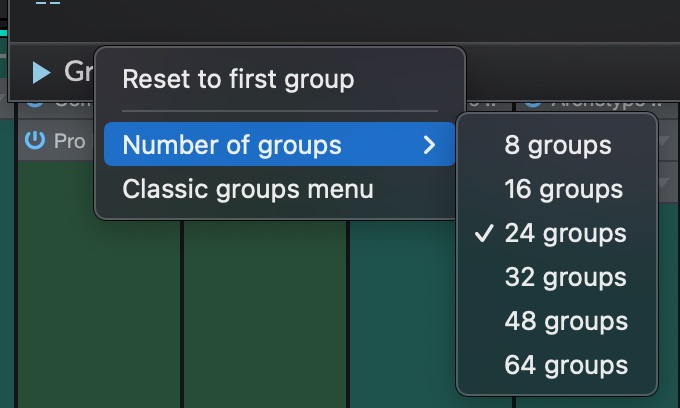Select Classic groups menu entry
This screenshot has height=408, width=680.
[x=248, y=189]
